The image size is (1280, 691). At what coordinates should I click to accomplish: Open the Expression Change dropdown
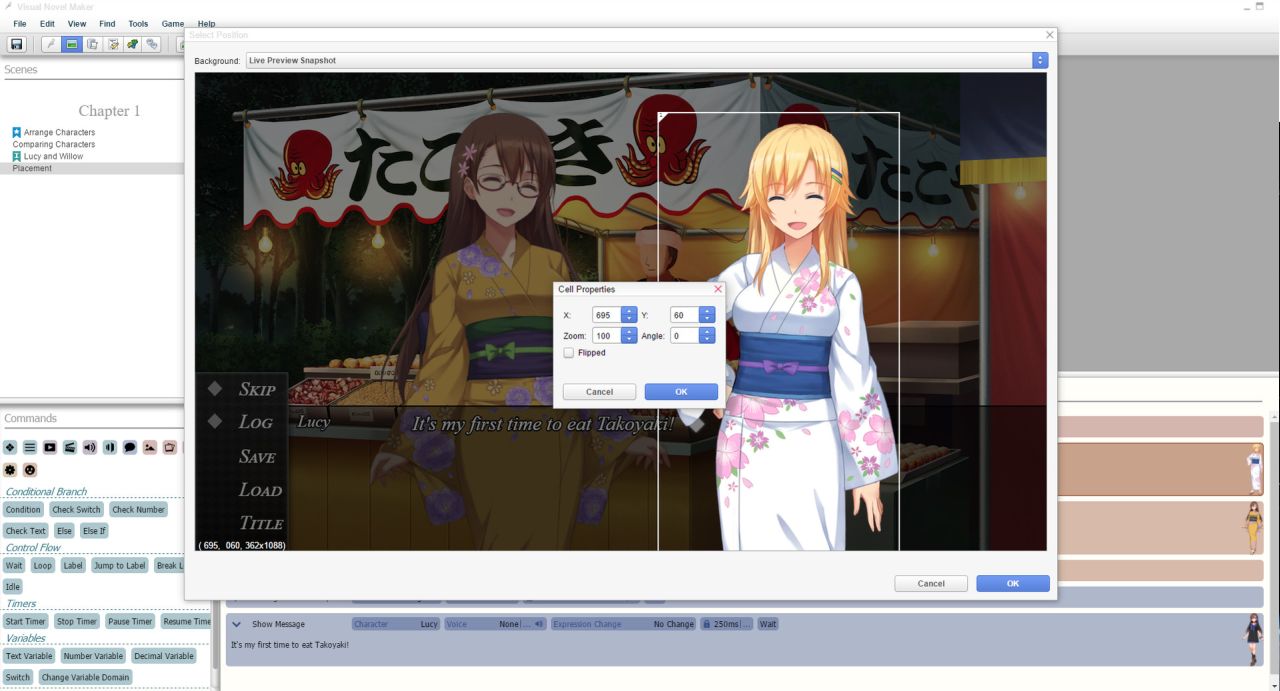(x=623, y=624)
